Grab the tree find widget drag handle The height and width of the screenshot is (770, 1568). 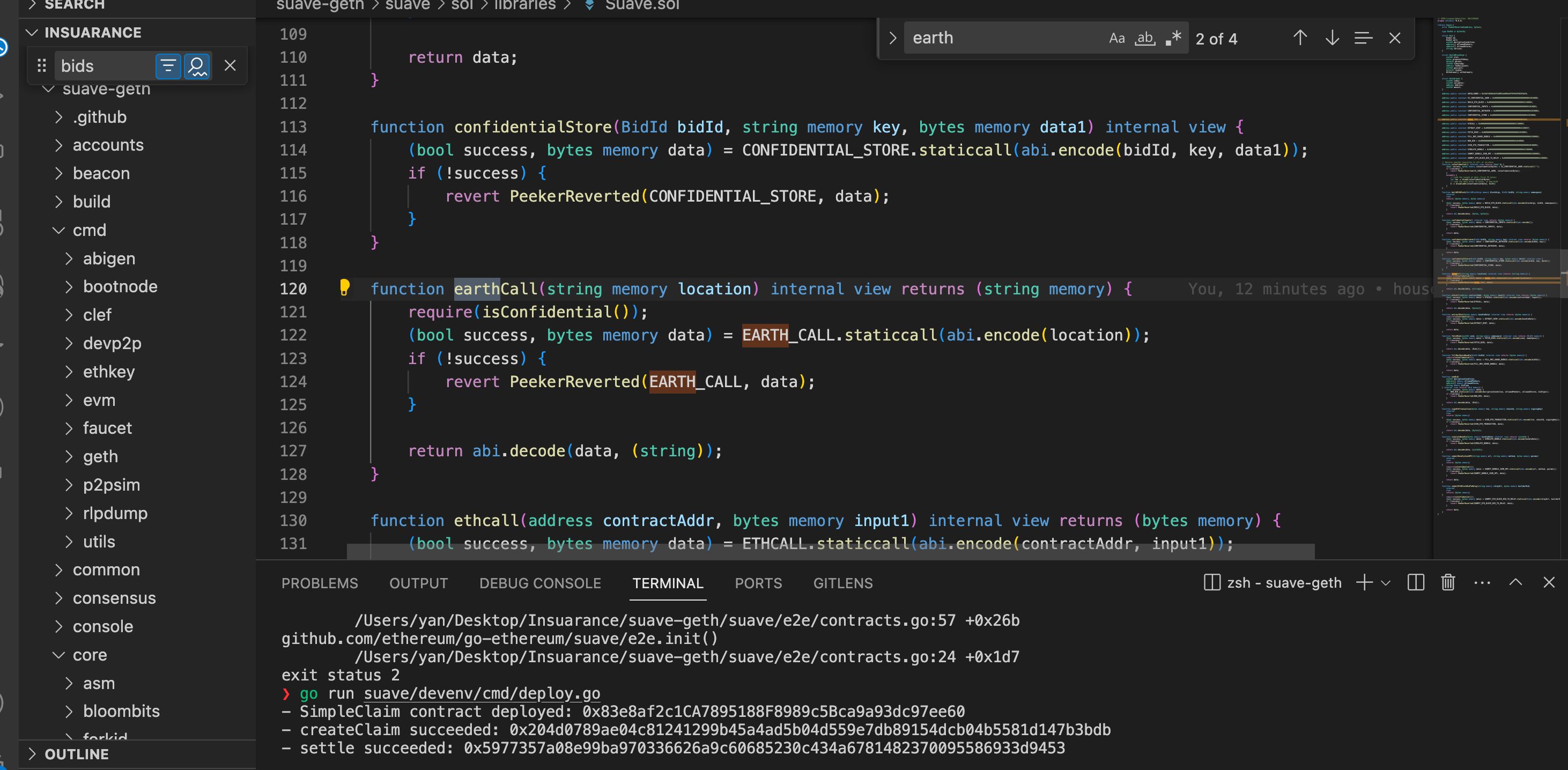[x=41, y=66]
